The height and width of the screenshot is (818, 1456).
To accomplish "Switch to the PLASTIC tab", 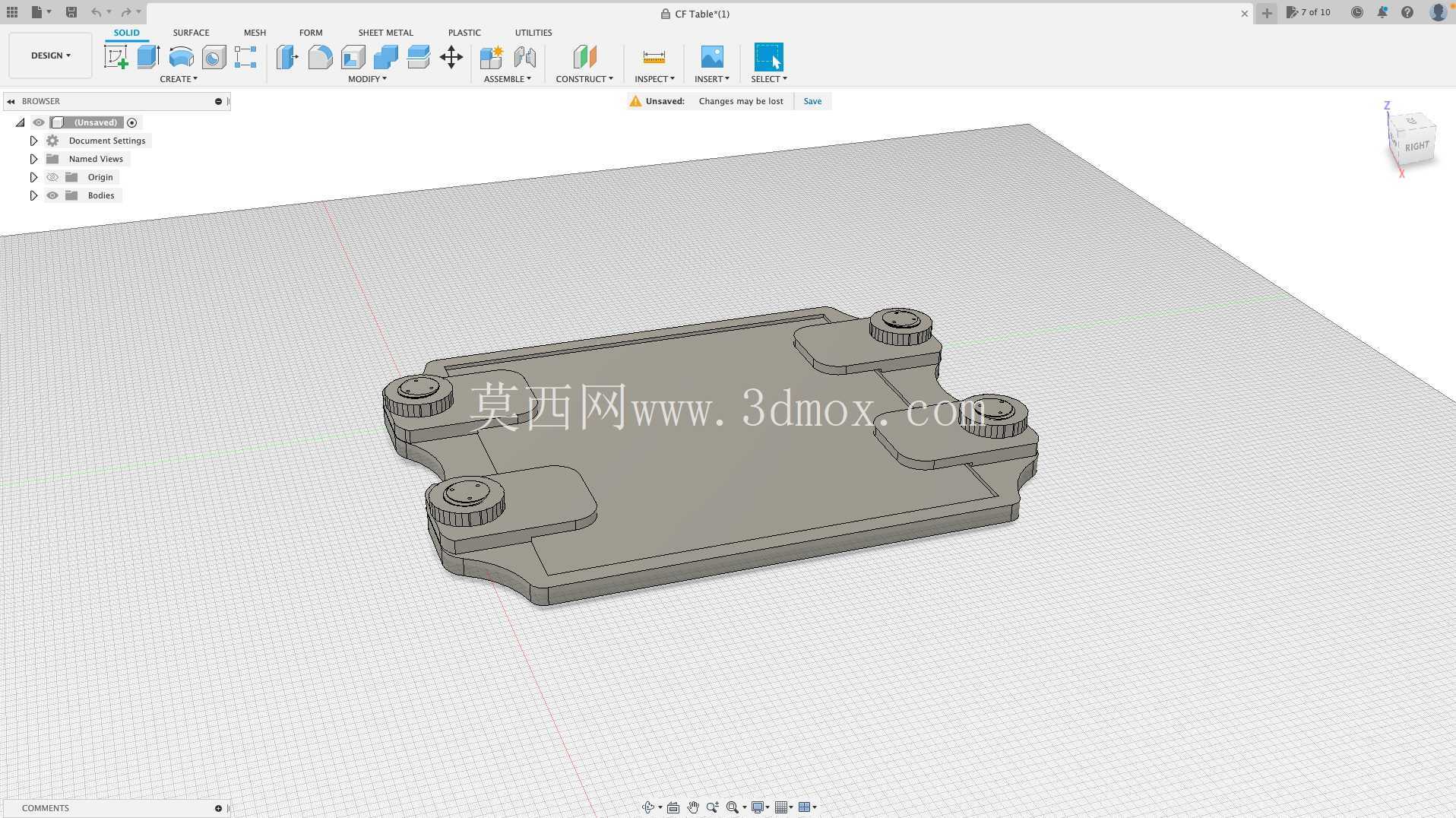I will [464, 33].
